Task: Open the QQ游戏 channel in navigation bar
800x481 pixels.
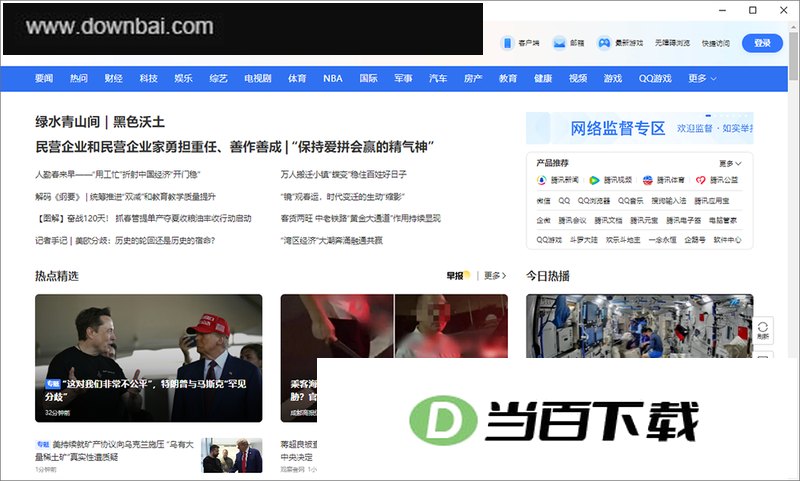Action: point(655,79)
